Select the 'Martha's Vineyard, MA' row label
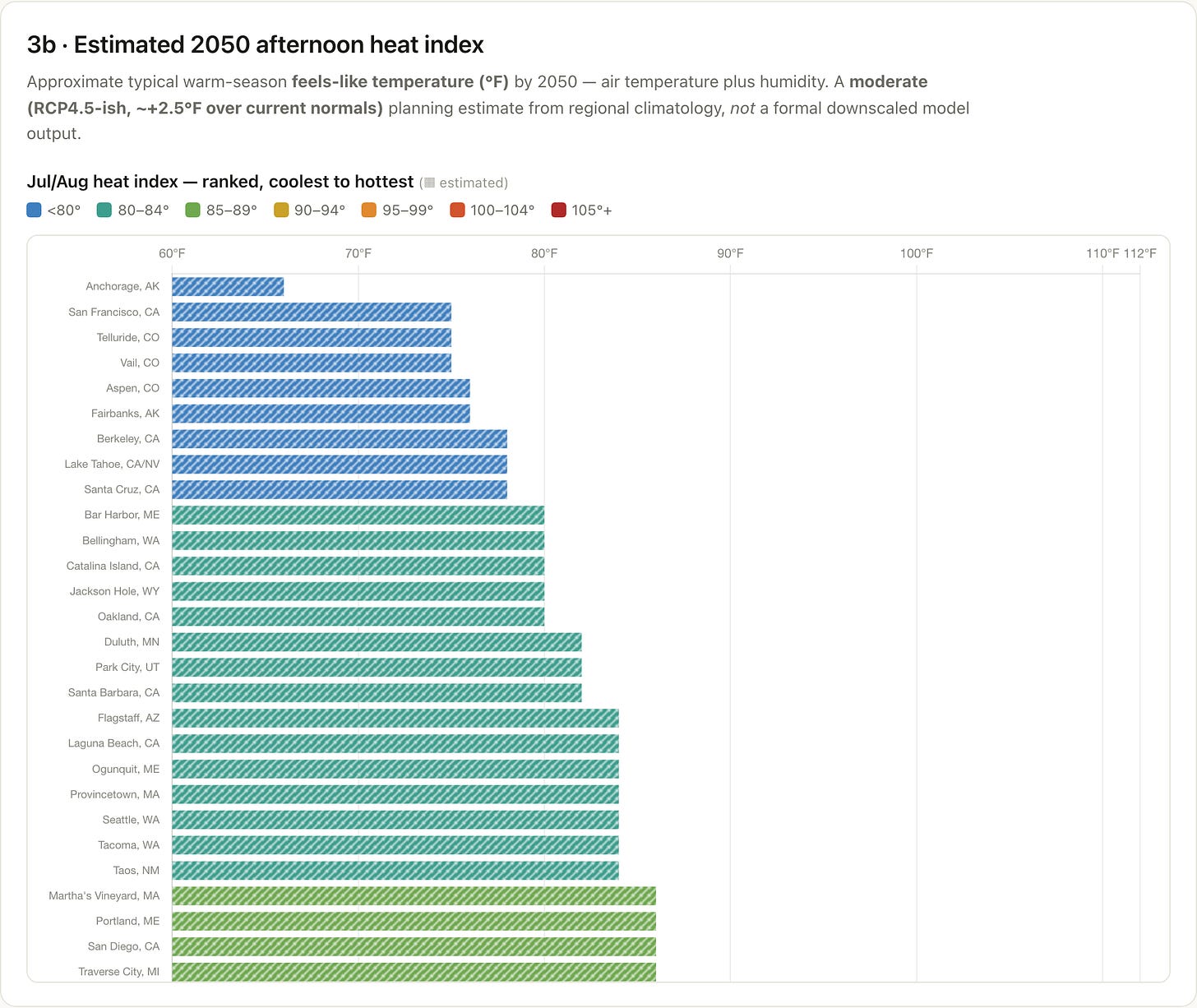The width and height of the screenshot is (1197, 1008). pyautogui.click(x=104, y=896)
